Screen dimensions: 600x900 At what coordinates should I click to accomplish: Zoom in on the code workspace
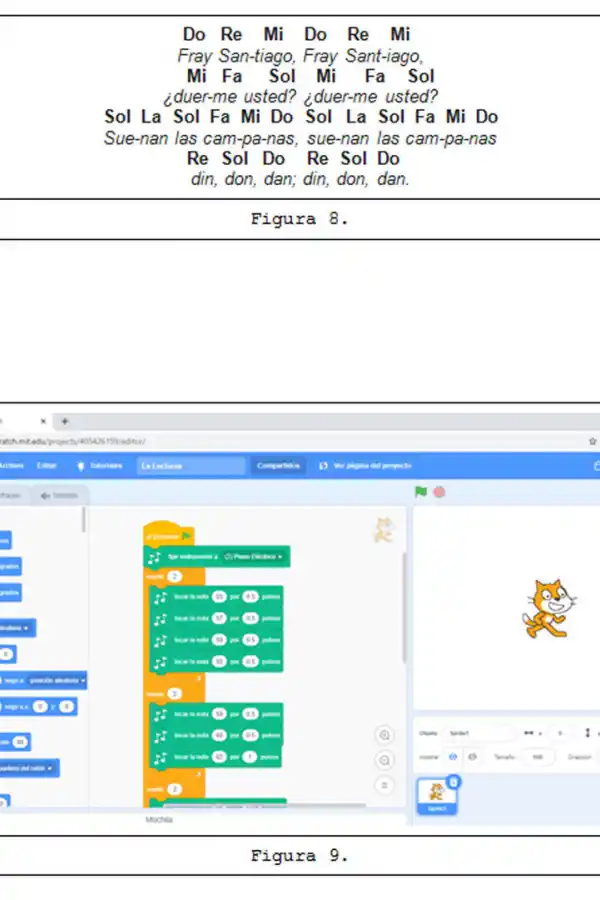[384, 735]
